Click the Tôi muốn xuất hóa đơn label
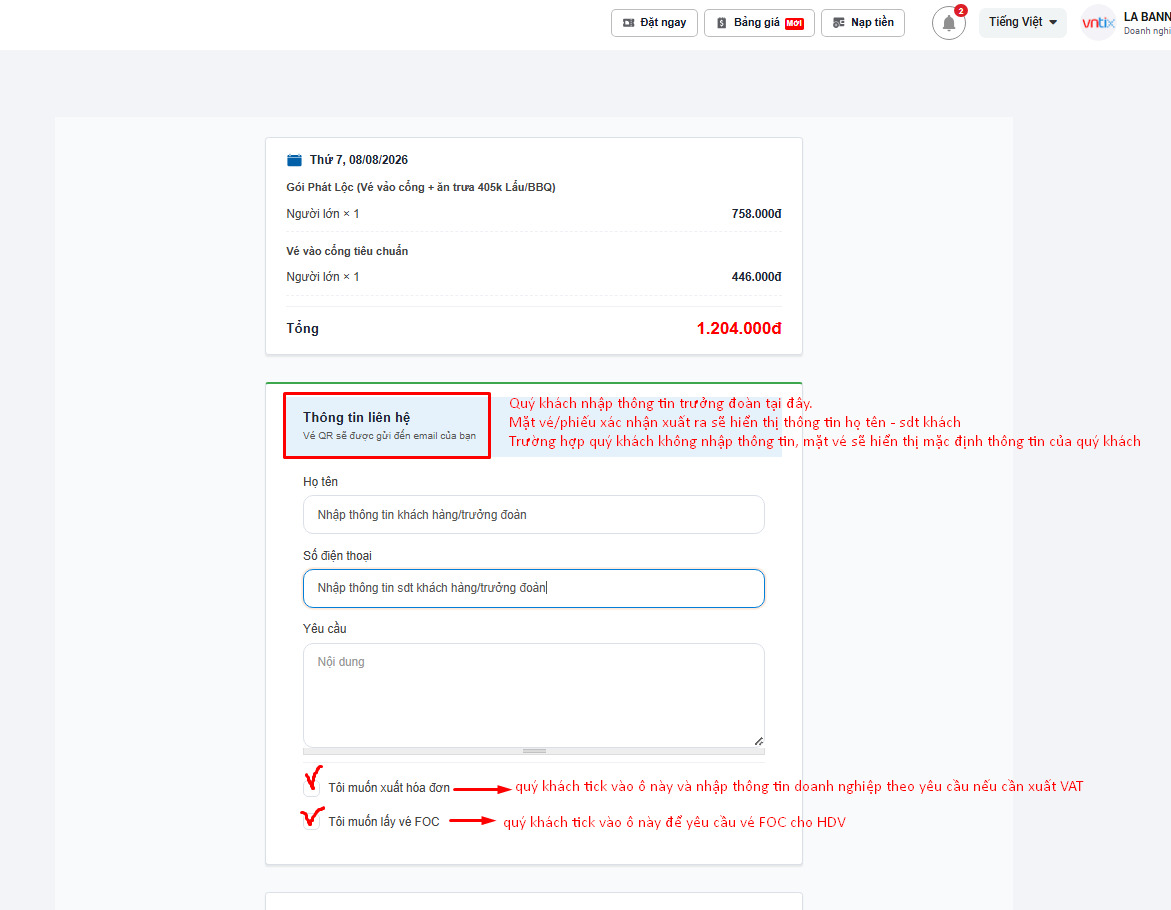Screen dimensions: 1171x910 pos(389,788)
